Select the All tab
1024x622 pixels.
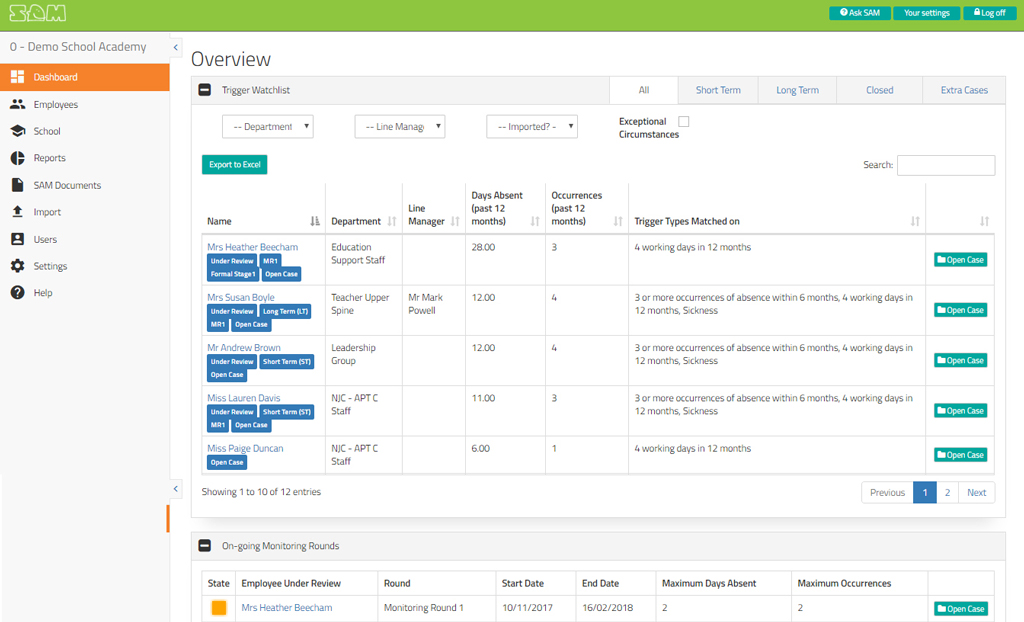[x=644, y=90]
